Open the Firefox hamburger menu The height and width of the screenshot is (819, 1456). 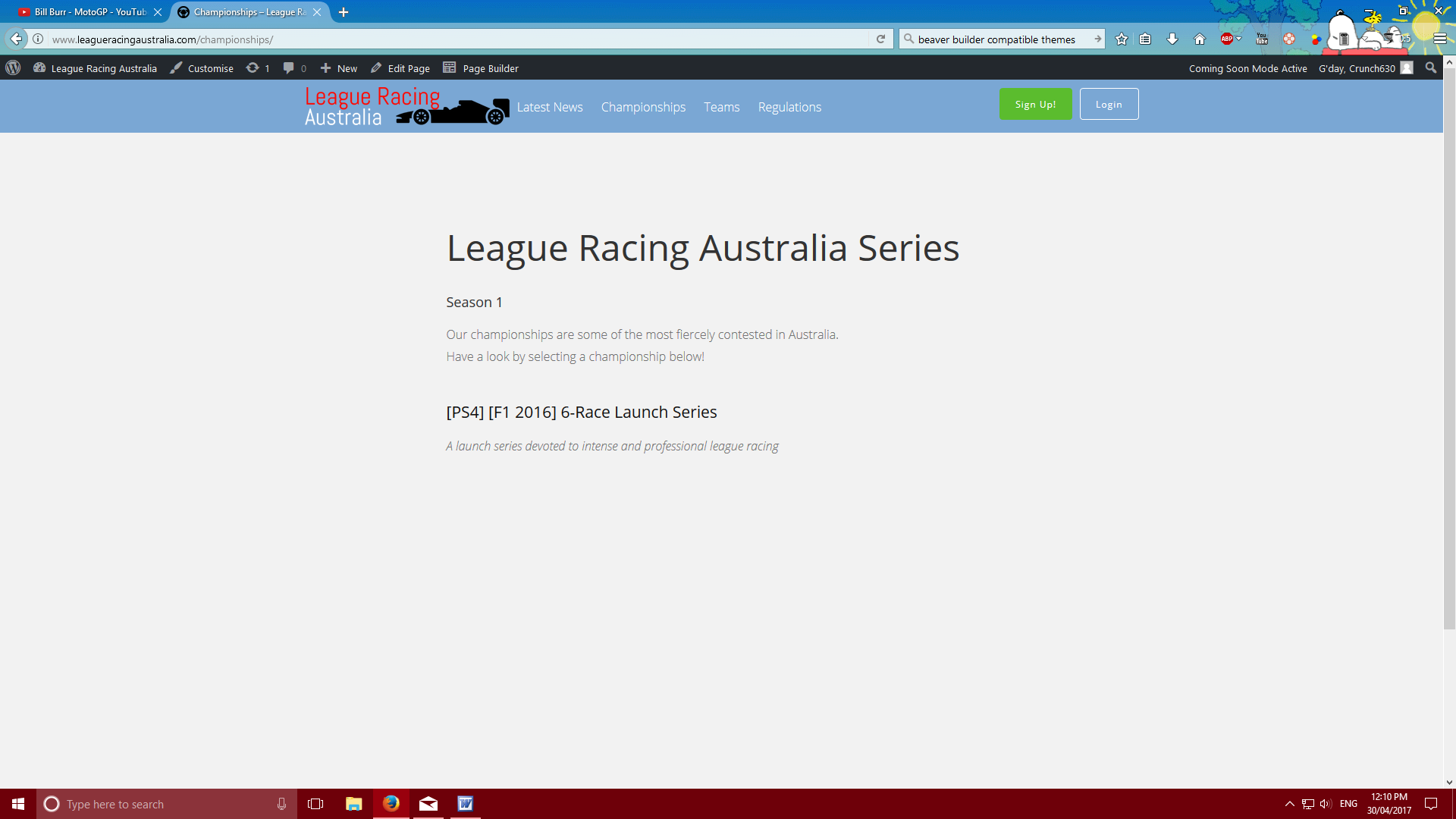coord(1440,39)
